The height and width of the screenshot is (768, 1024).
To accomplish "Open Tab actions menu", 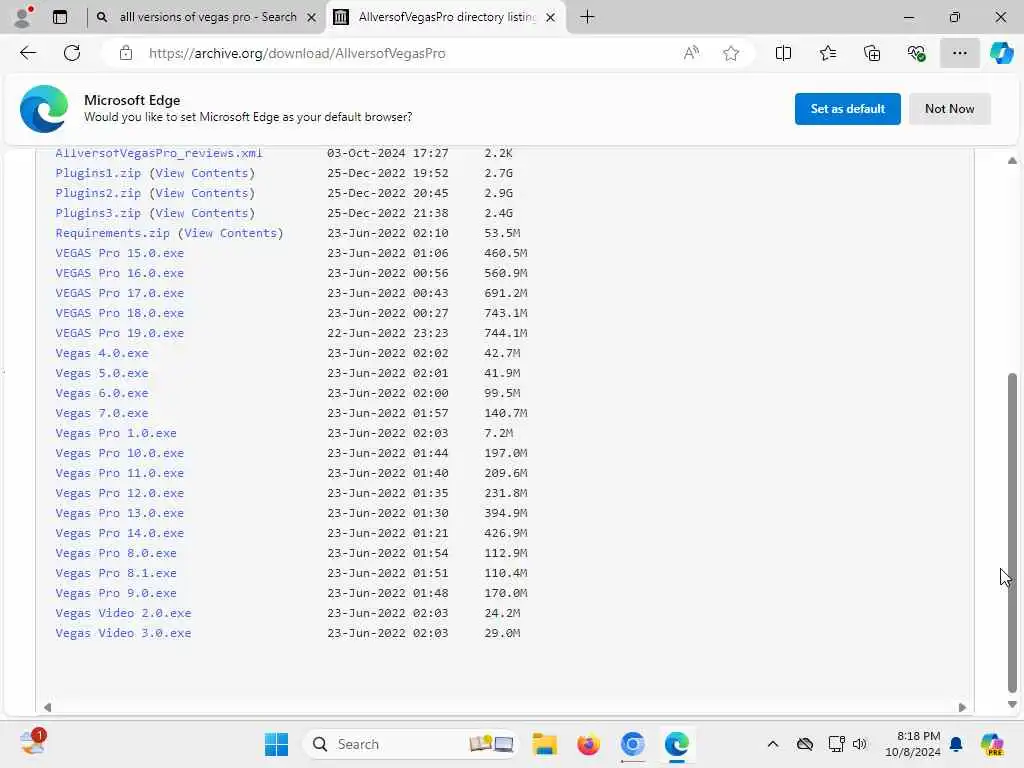I will tap(60, 17).
